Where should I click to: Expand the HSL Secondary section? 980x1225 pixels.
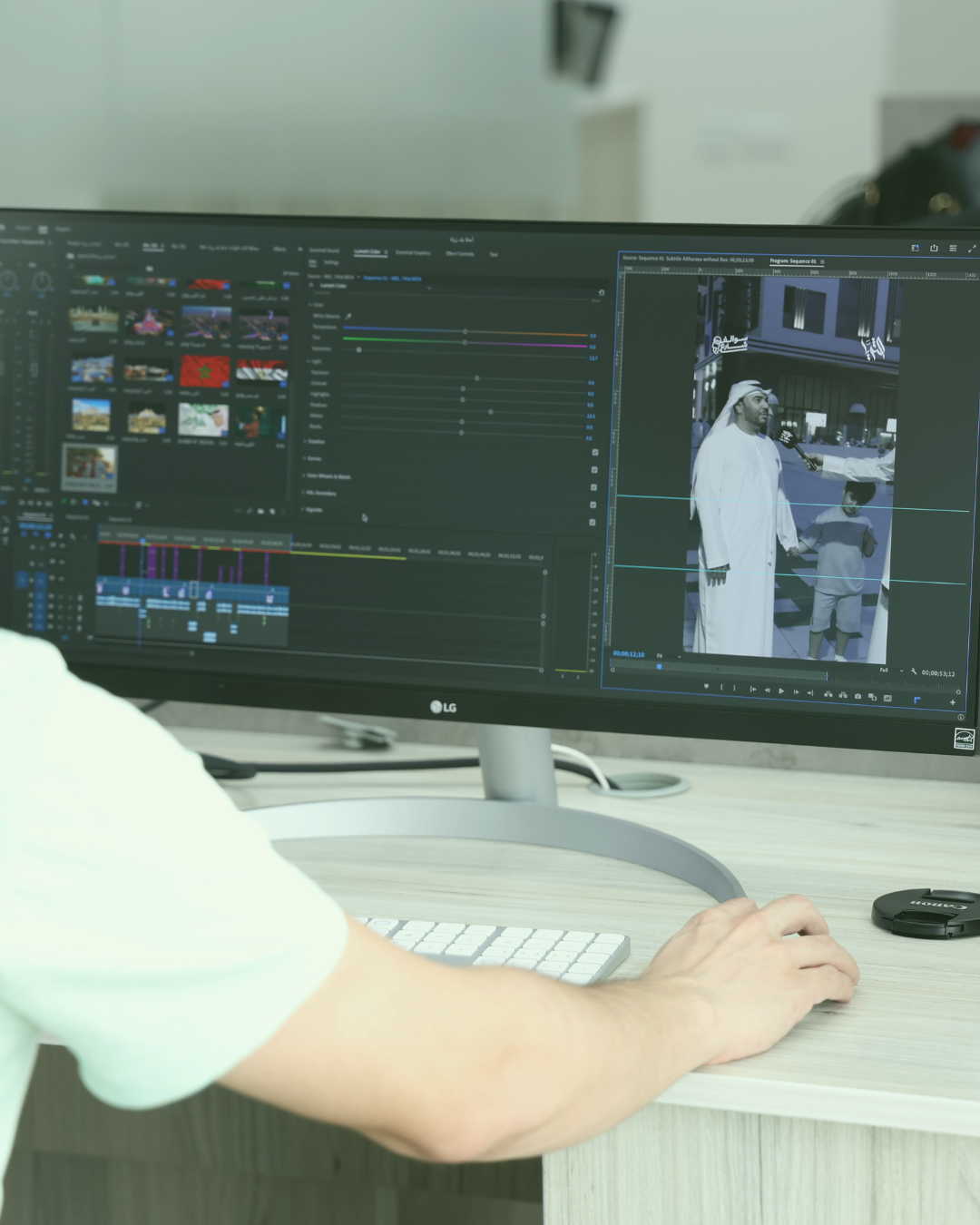(x=322, y=494)
